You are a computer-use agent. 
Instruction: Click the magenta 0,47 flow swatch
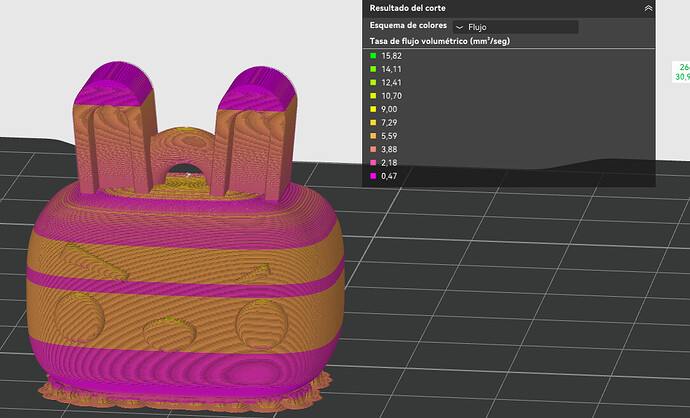point(373,176)
